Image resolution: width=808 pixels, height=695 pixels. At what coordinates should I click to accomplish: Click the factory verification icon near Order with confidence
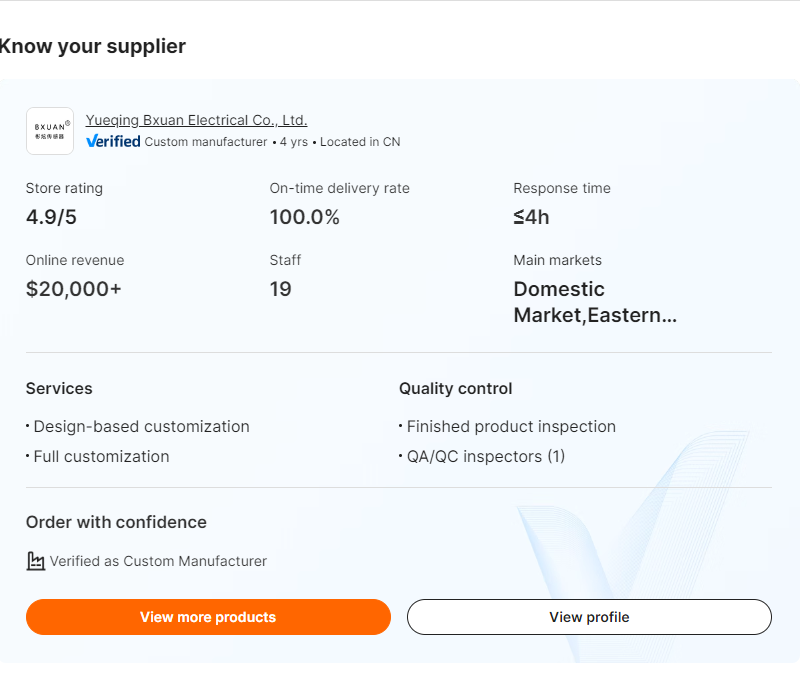[x=35, y=561]
